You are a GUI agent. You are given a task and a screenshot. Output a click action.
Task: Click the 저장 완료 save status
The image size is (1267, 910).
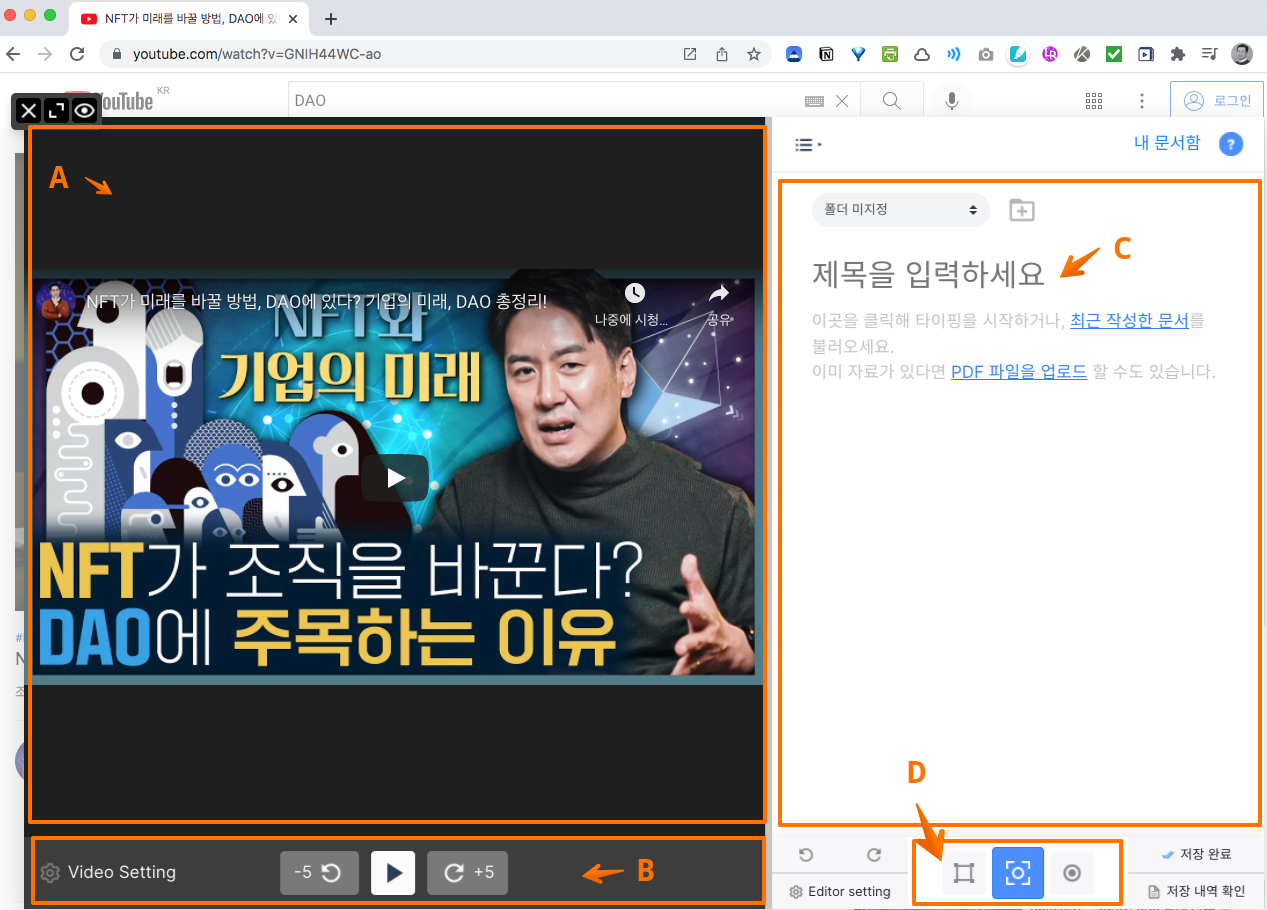1196,854
